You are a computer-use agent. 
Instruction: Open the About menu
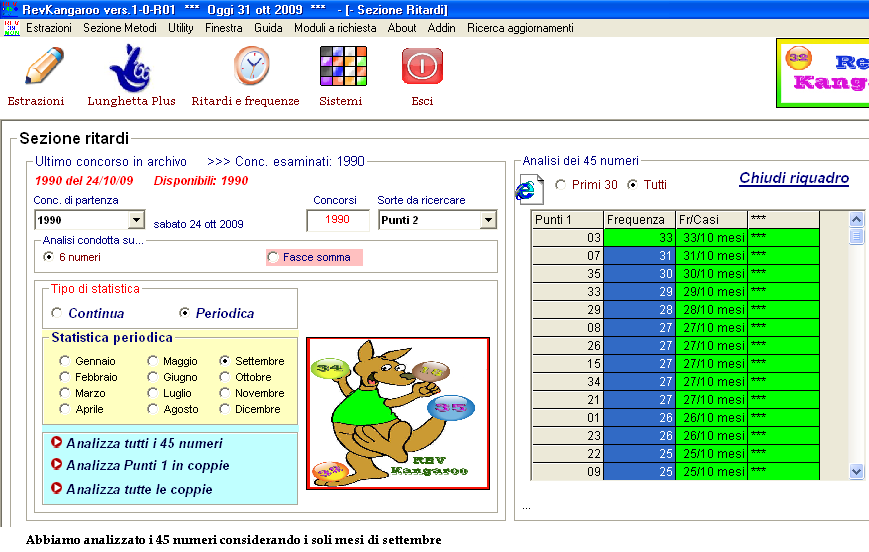point(402,28)
